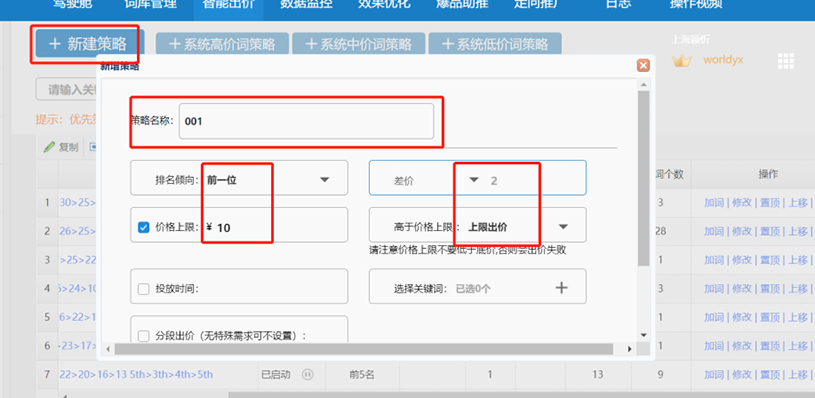Click the 28 count cell in row 2
Viewport: 815px width, 398px height.
(660, 231)
